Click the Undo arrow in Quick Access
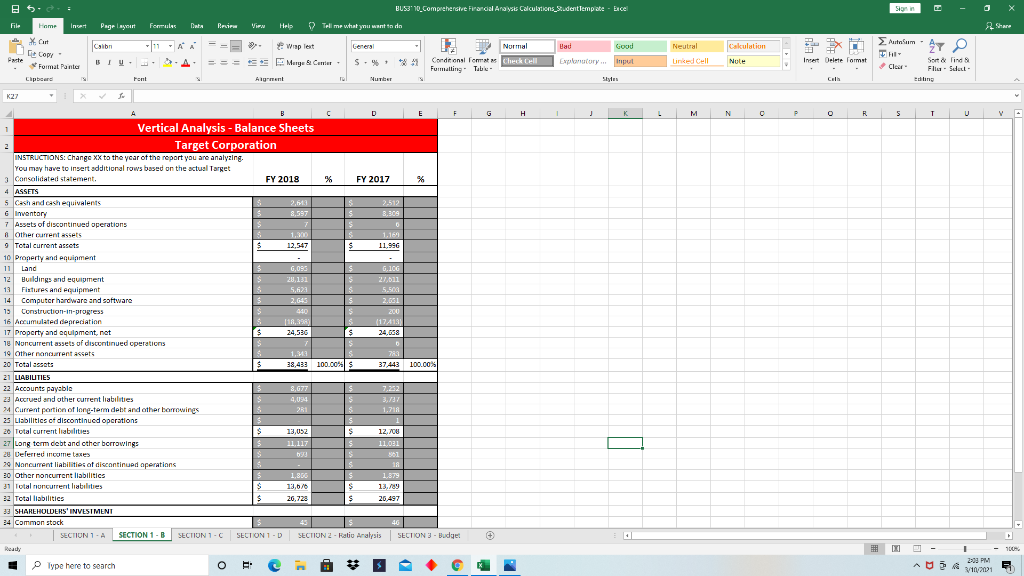This screenshot has width=1024, height=576. point(31,8)
